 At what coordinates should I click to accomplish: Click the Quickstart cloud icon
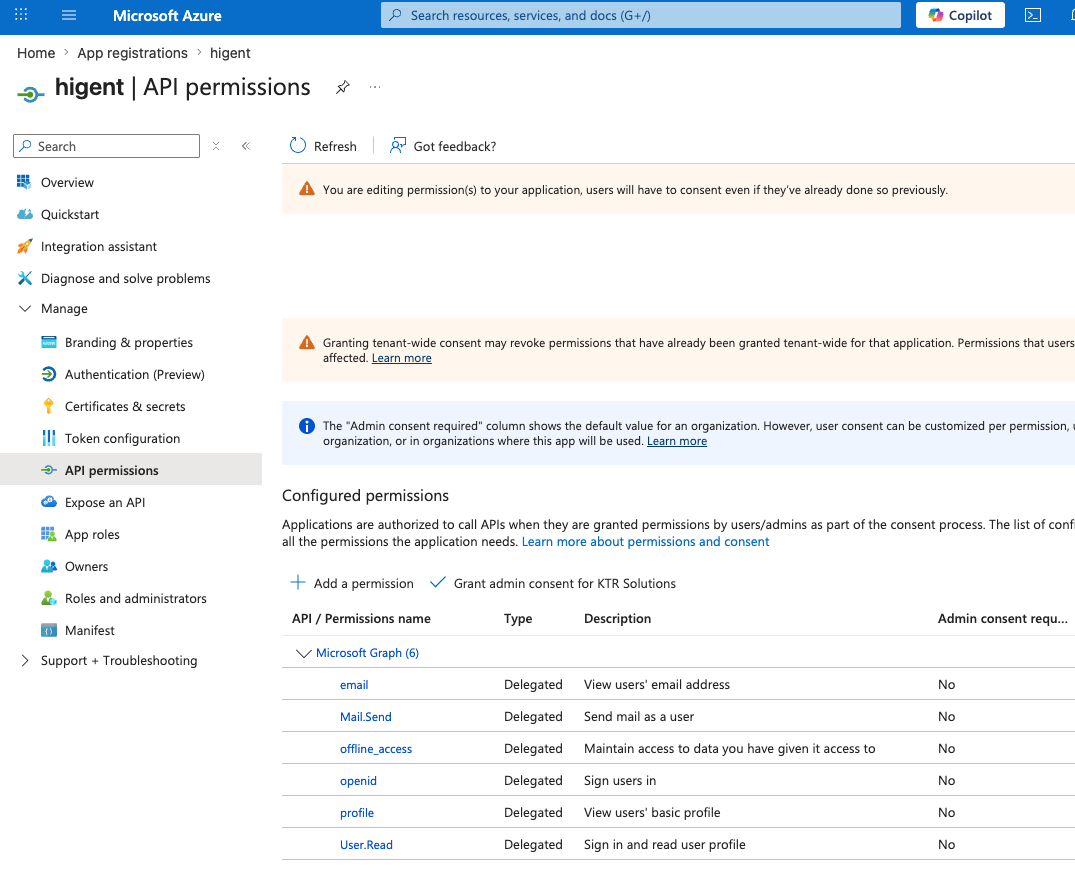pos(25,214)
